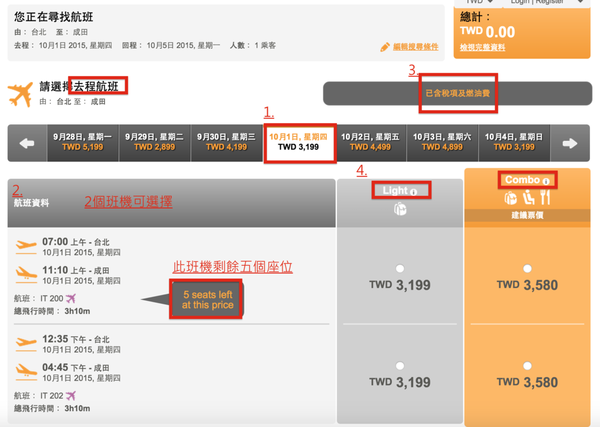Click the 航班資料 column header
This screenshot has width=600, height=427.
pyautogui.click(x=31, y=203)
